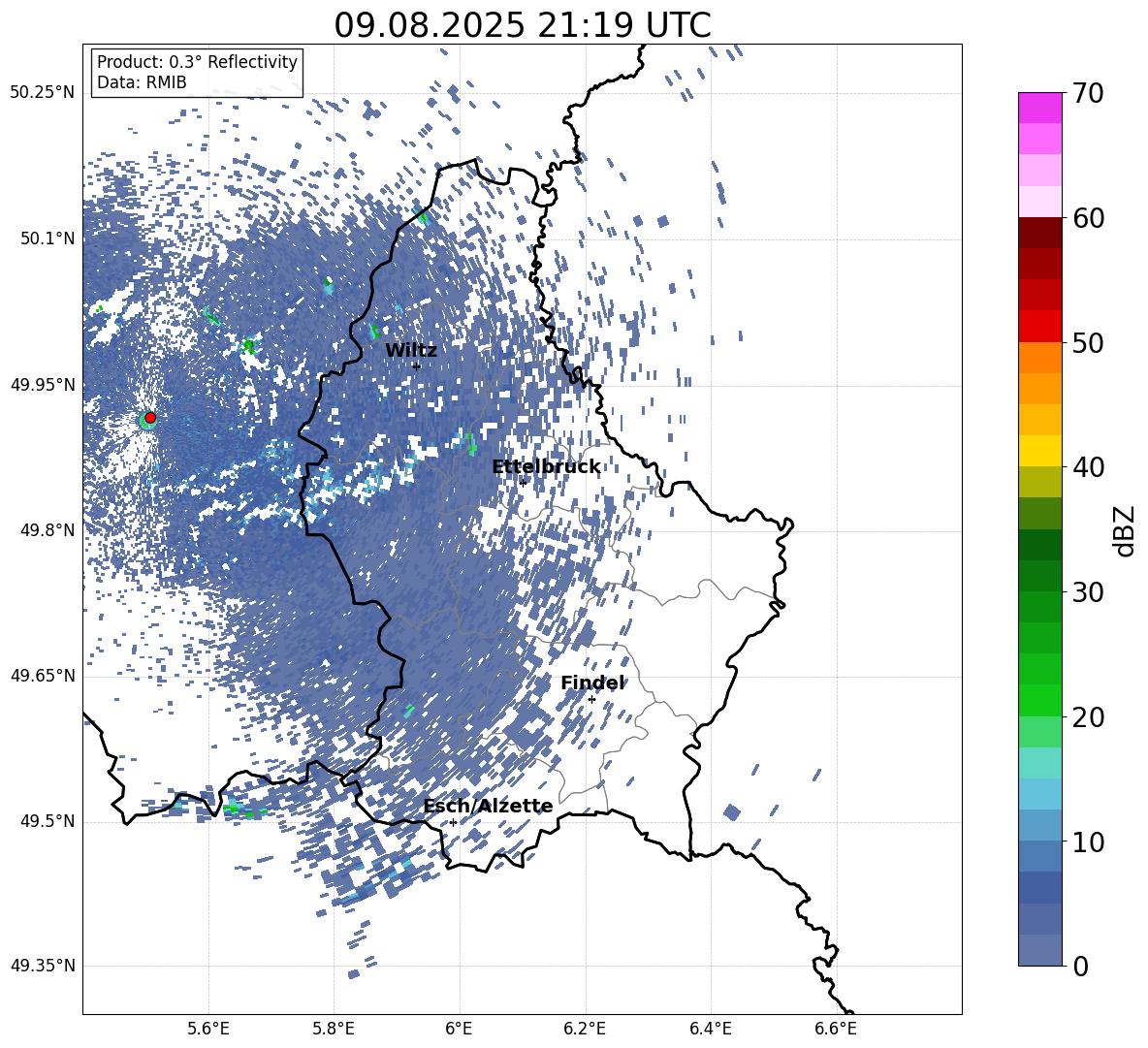Click the colorbar value 40
This screenshot has height=1048, width=1148.
[1088, 467]
